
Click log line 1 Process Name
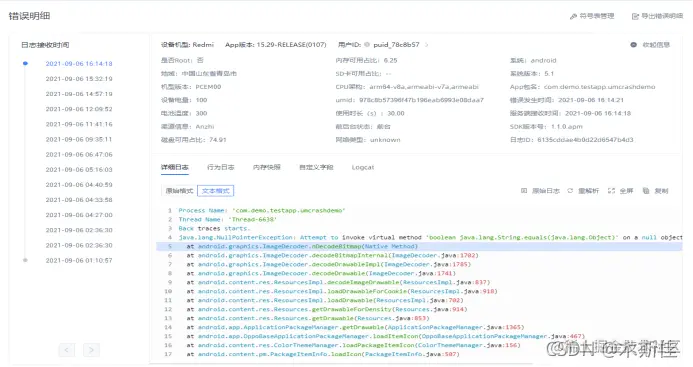[x=262, y=210]
